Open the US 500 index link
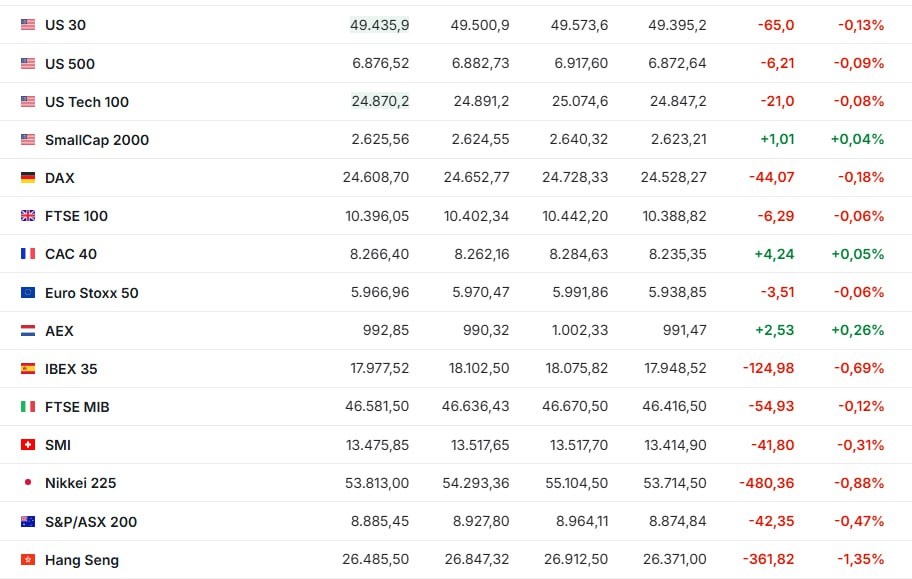The image size is (912, 579). 70,64
